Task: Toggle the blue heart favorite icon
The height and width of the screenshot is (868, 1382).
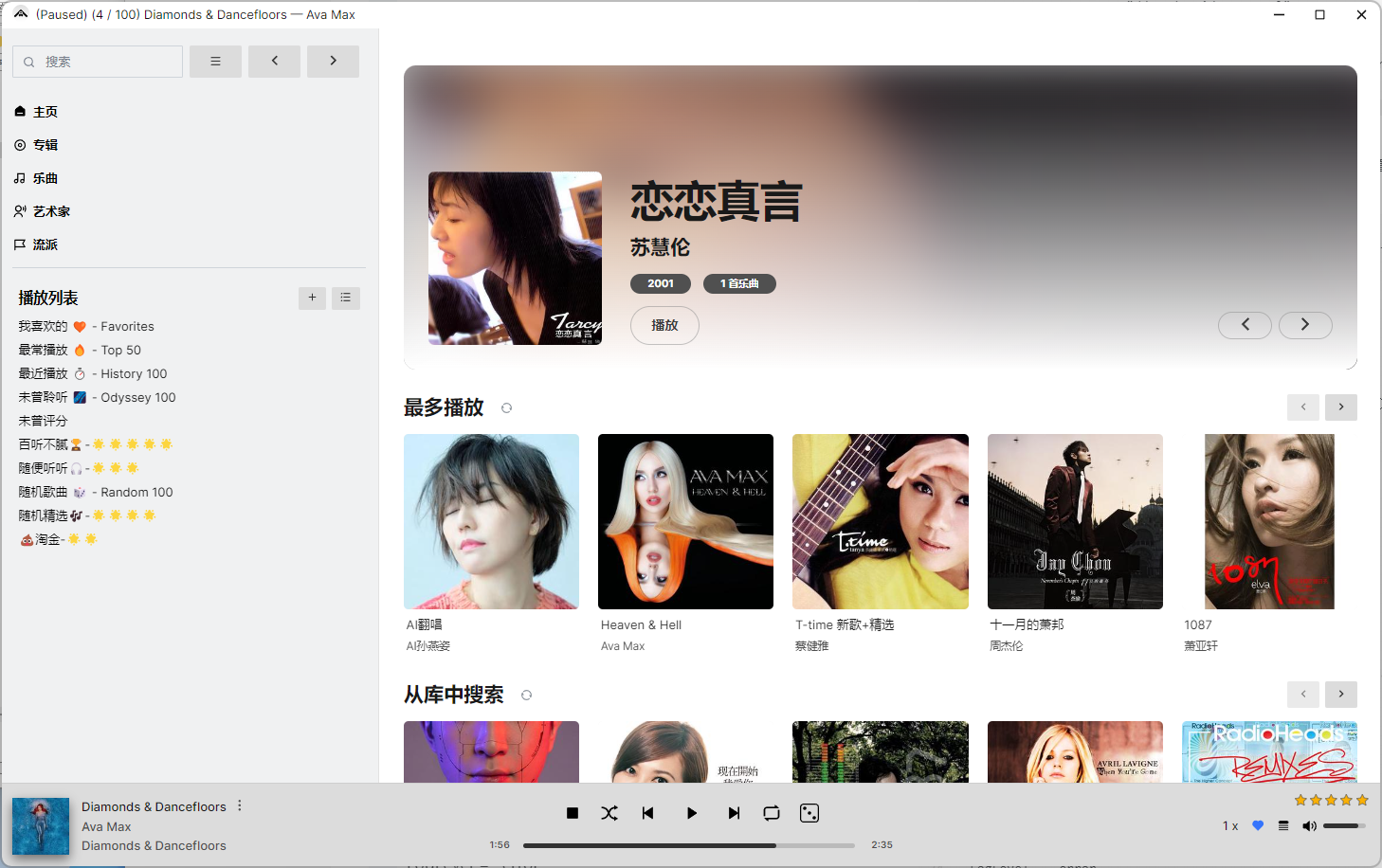Action: pyautogui.click(x=1258, y=825)
